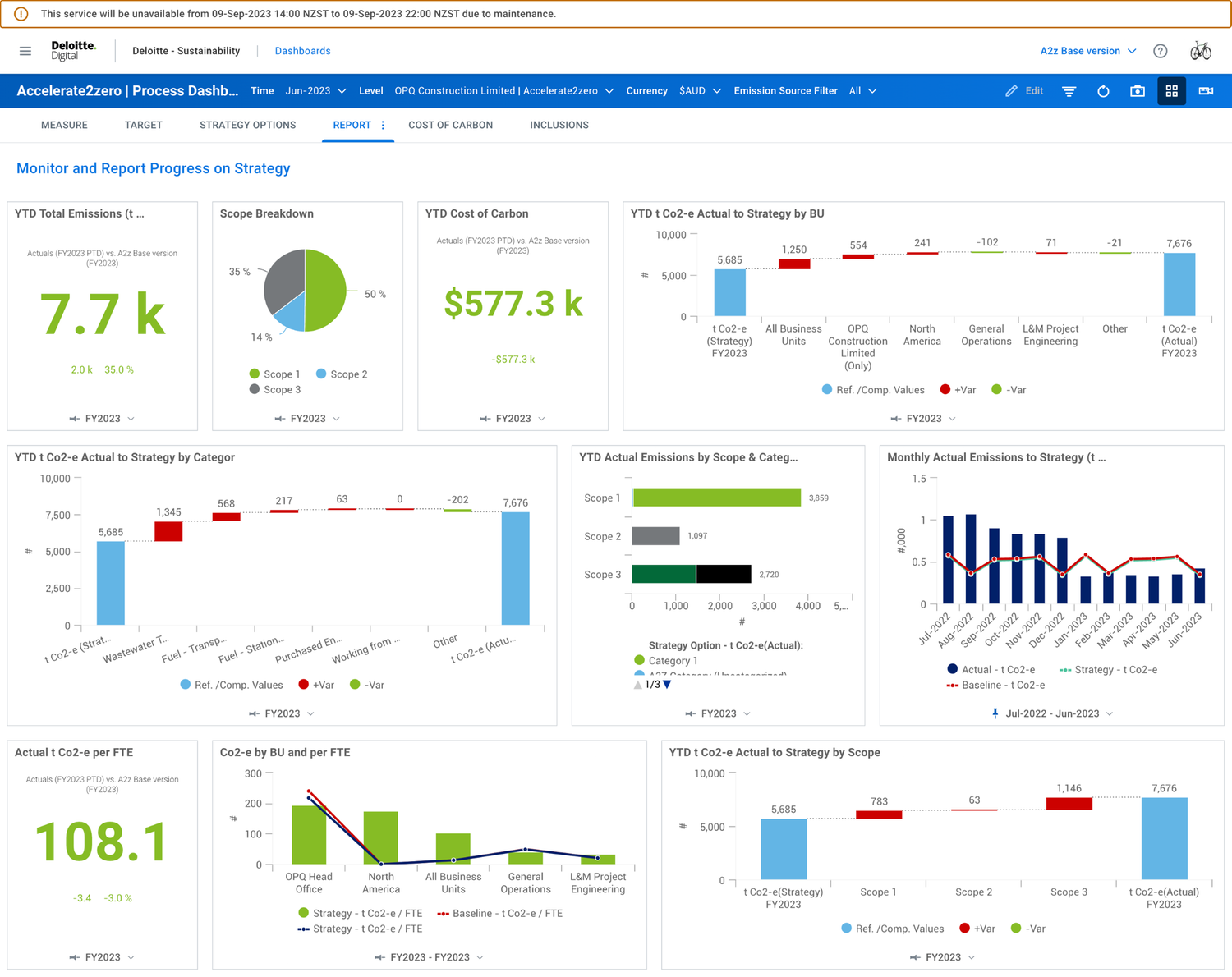This screenshot has width=1232, height=977.
Task: Take a snapshot with the camera icon
Action: click(x=1138, y=90)
